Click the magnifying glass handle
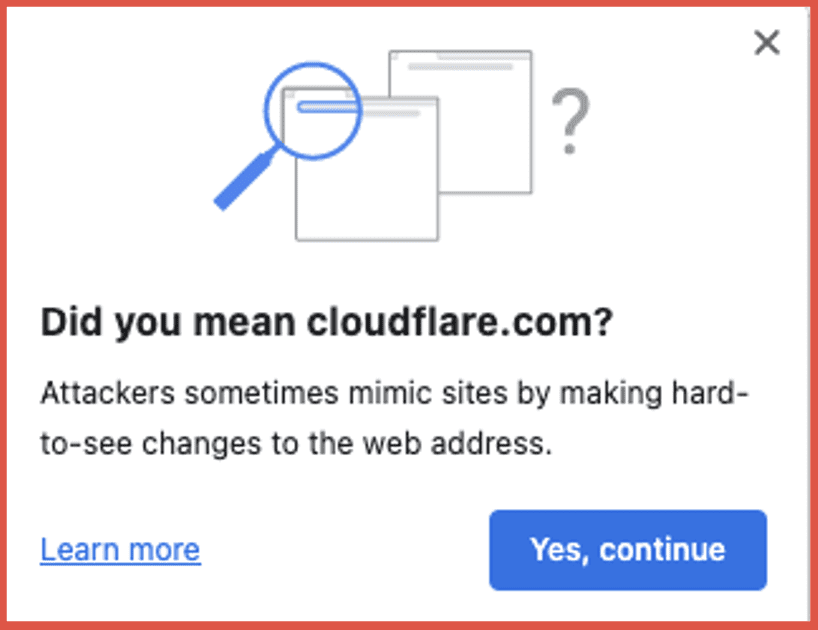 click(244, 180)
